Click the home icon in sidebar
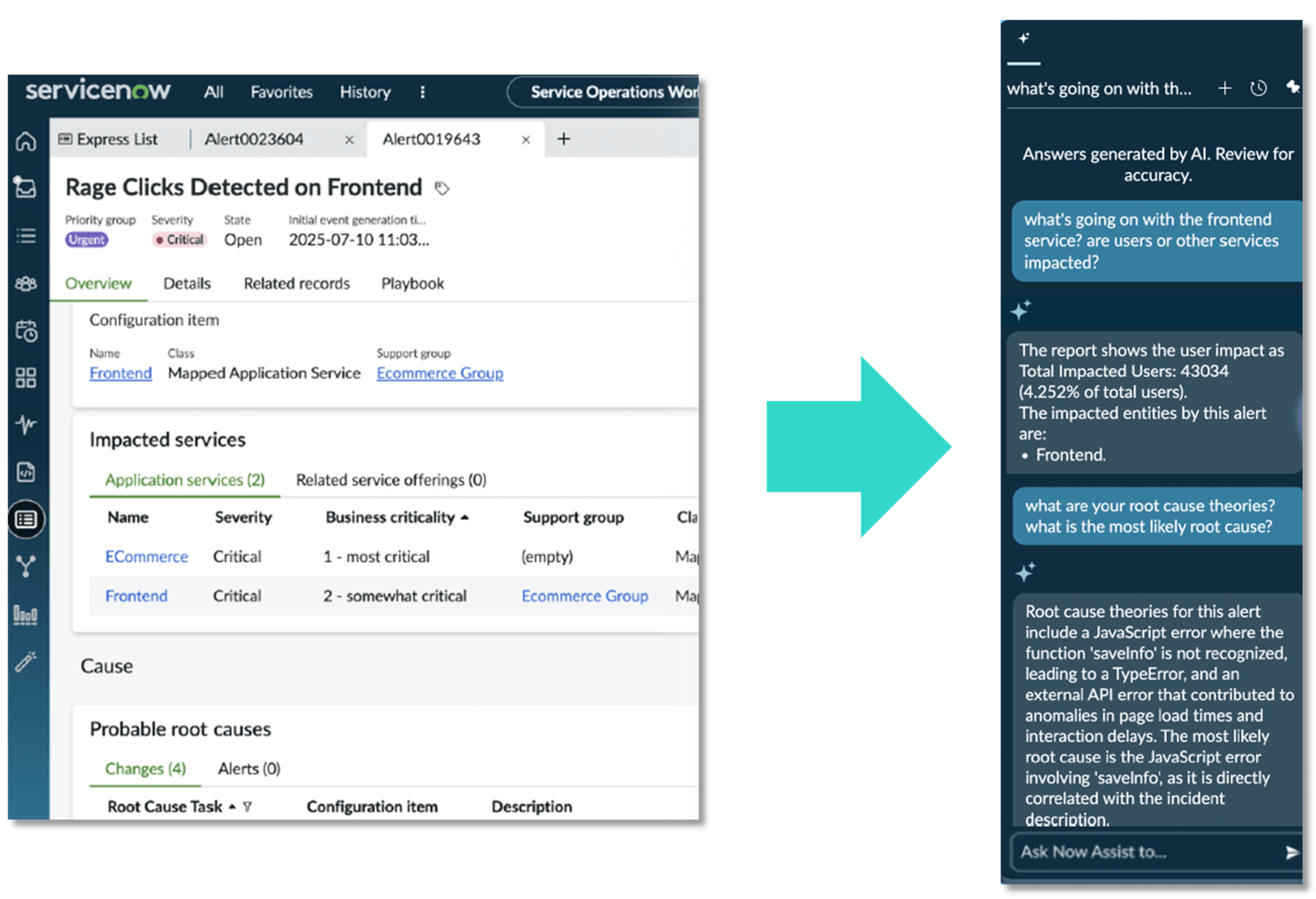Viewport: 1316px width, 899px height. [26, 141]
